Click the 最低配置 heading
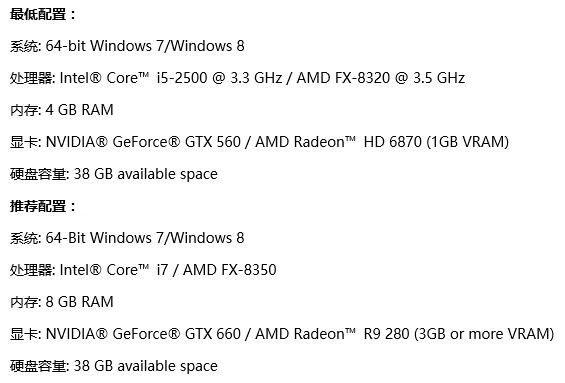Viewport: 565px width, 383px height. point(43,14)
